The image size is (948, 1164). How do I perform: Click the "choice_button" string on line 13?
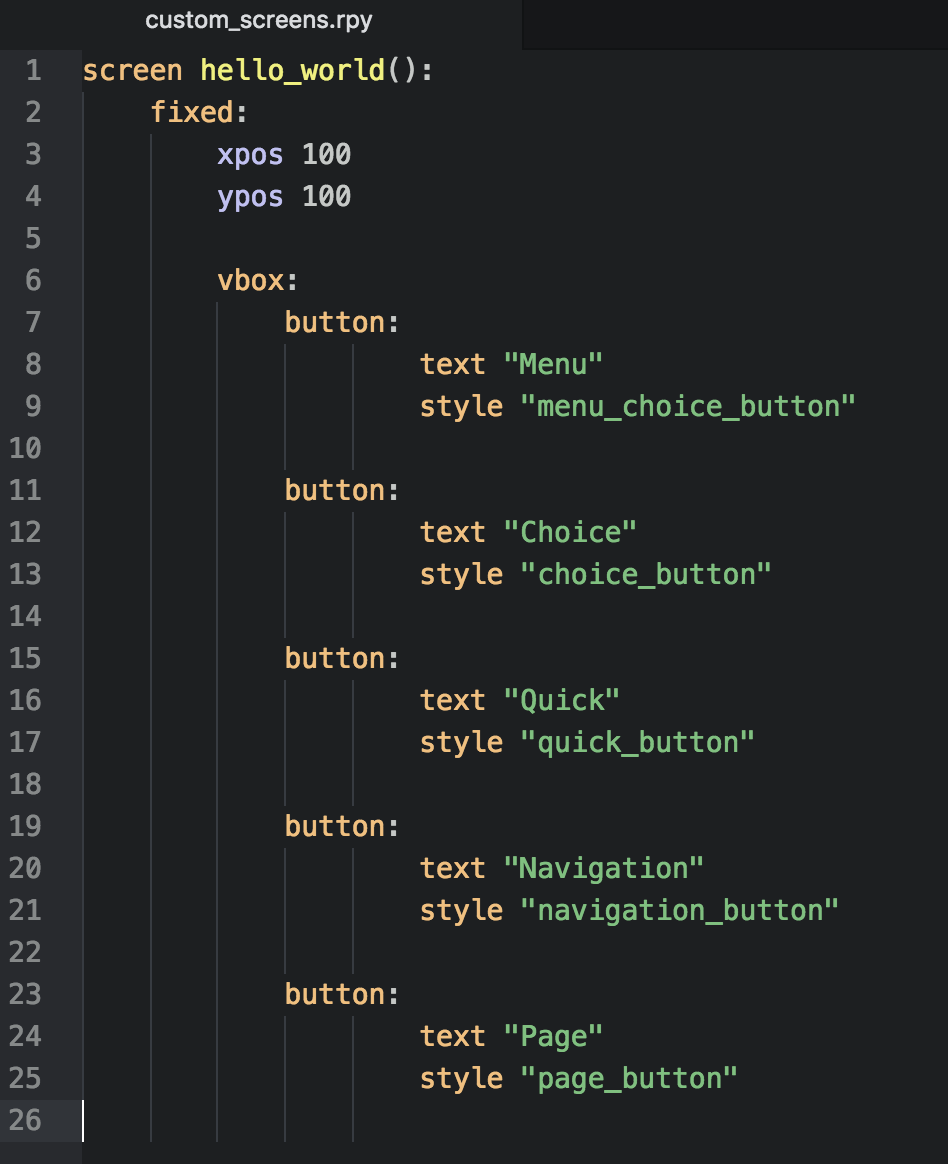coord(646,575)
